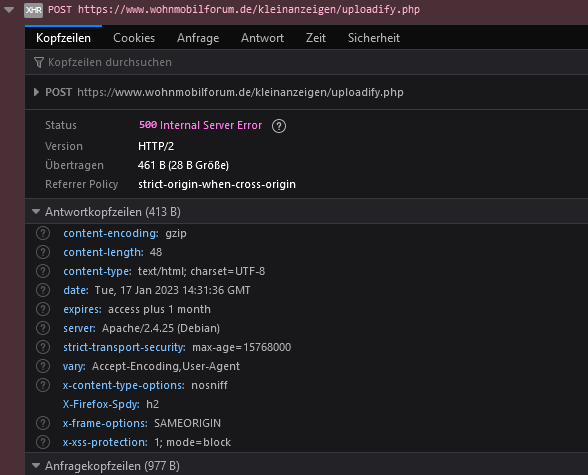Open the Zeit tab
The height and width of the screenshot is (475, 588).
(315, 38)
